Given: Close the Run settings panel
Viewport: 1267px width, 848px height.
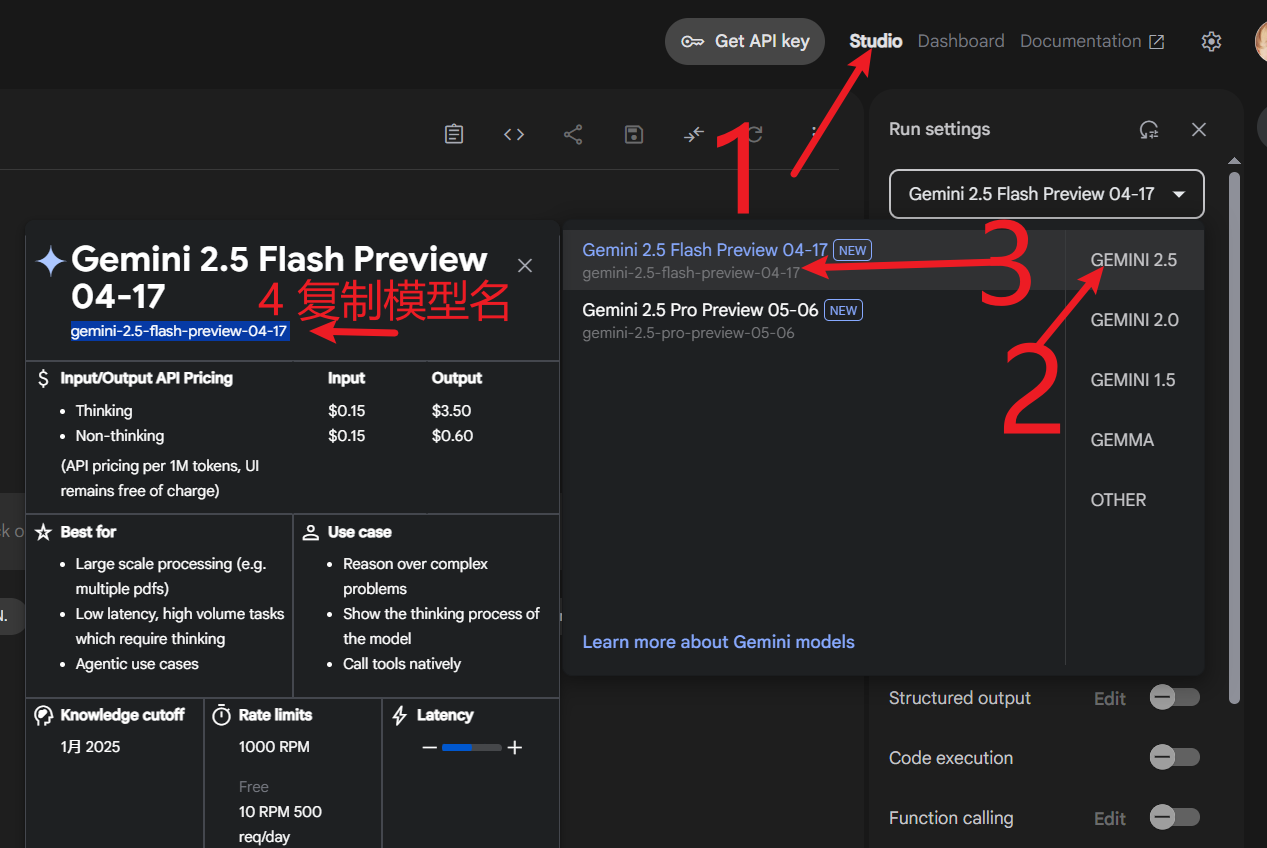Looking at the screenshot, I should (x=1199, y=130).
